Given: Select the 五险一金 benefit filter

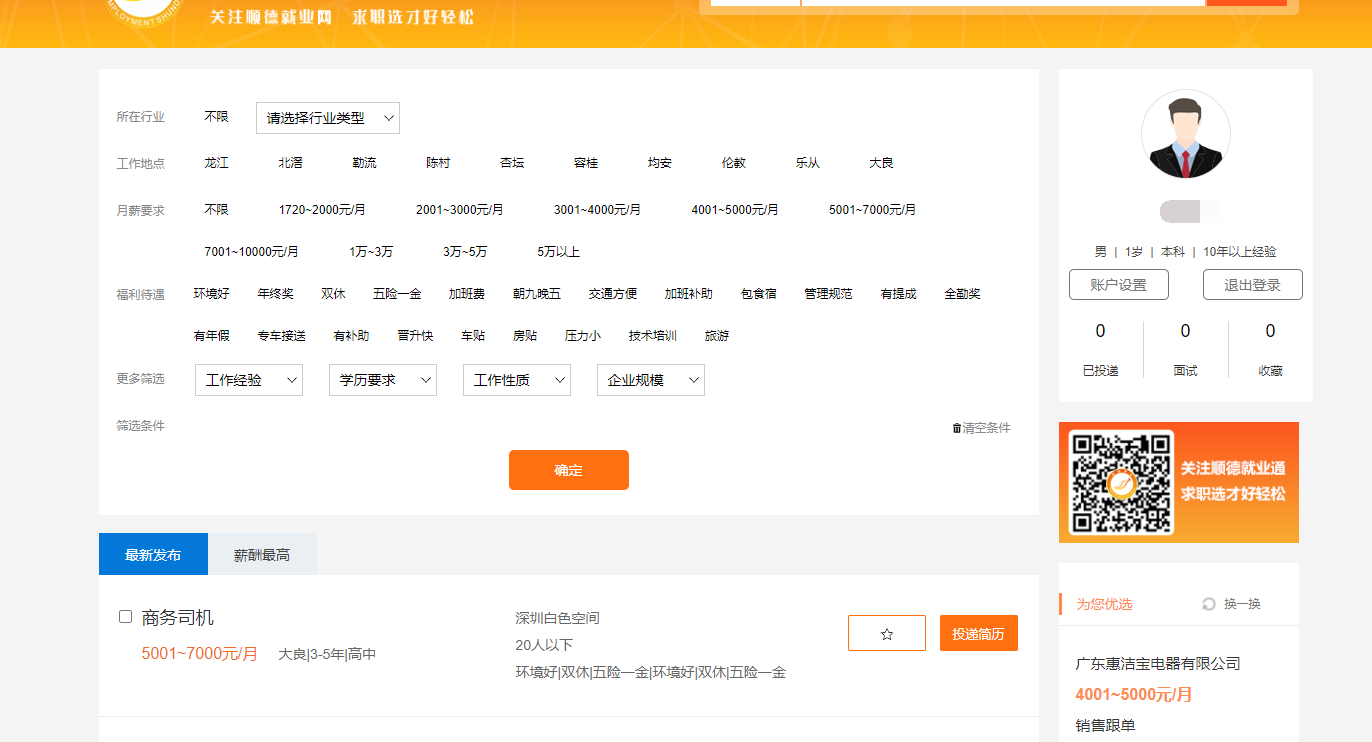Looking at the screenshot, I should (x=397, y=294).
